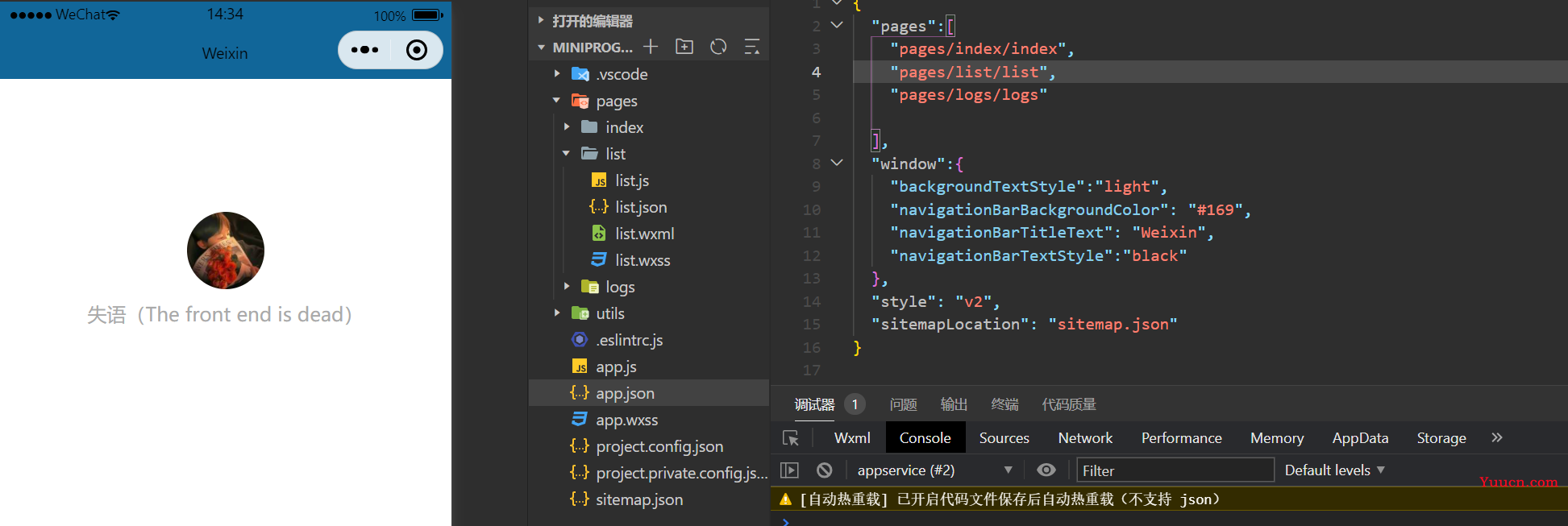This screenshot has width=1568, height=526.
Task: Click the list.js file icon
Action: 599,180
